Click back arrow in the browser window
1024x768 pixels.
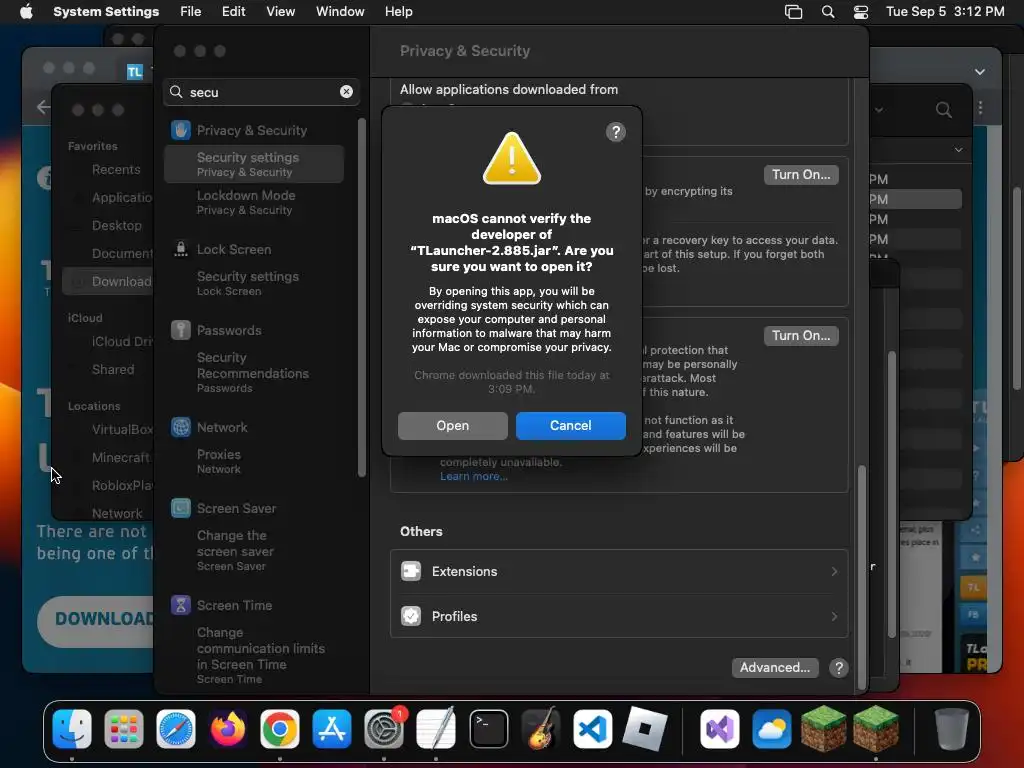[42, 107]
